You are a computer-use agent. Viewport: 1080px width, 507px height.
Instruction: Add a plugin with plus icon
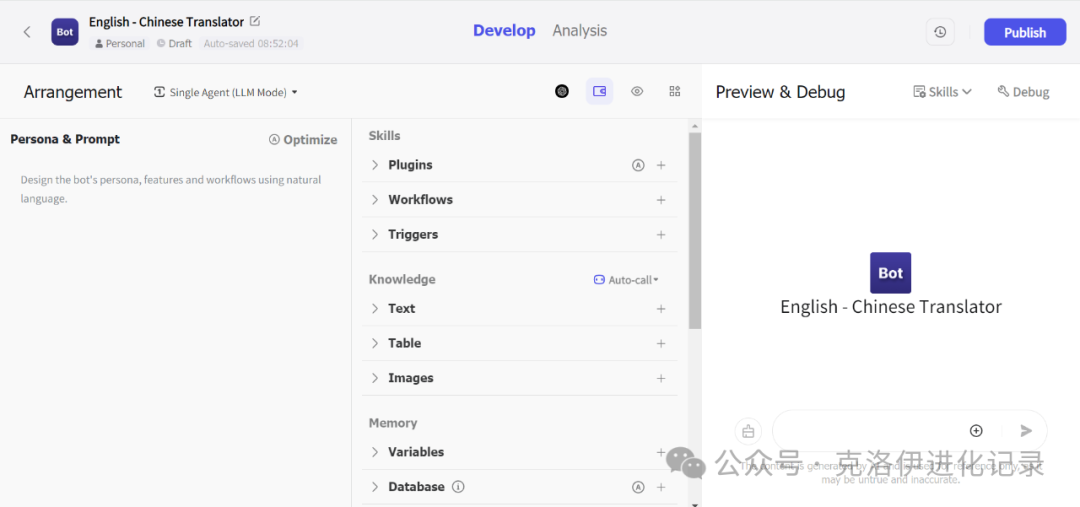661,165
